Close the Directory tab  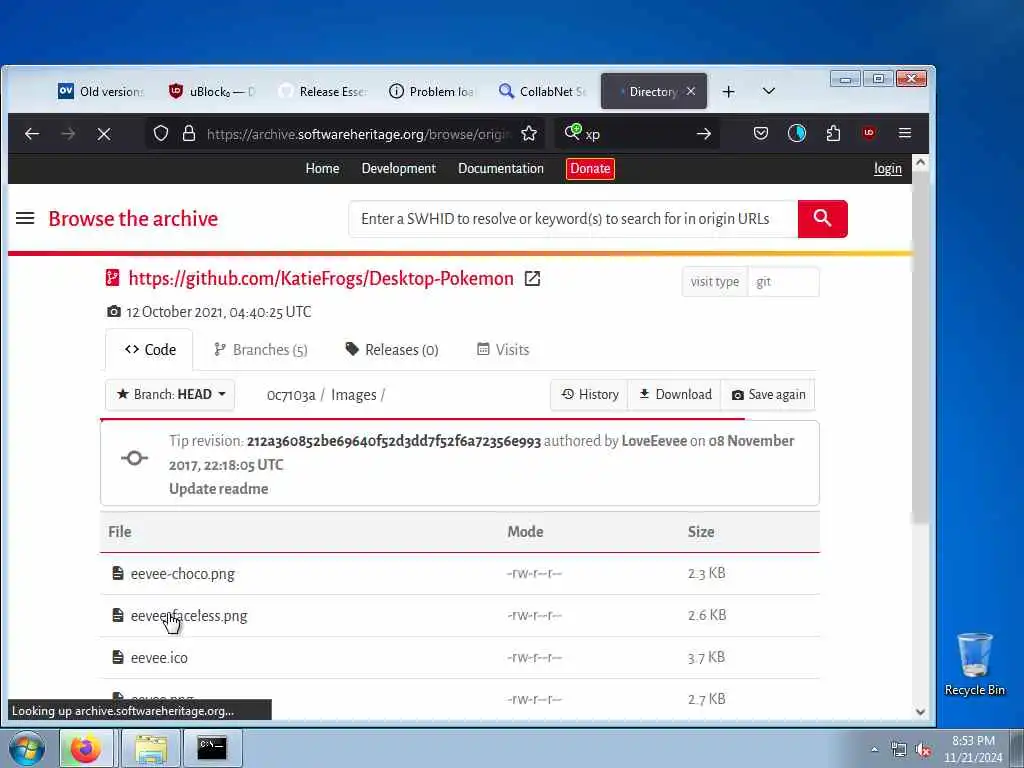coord(691,91)
